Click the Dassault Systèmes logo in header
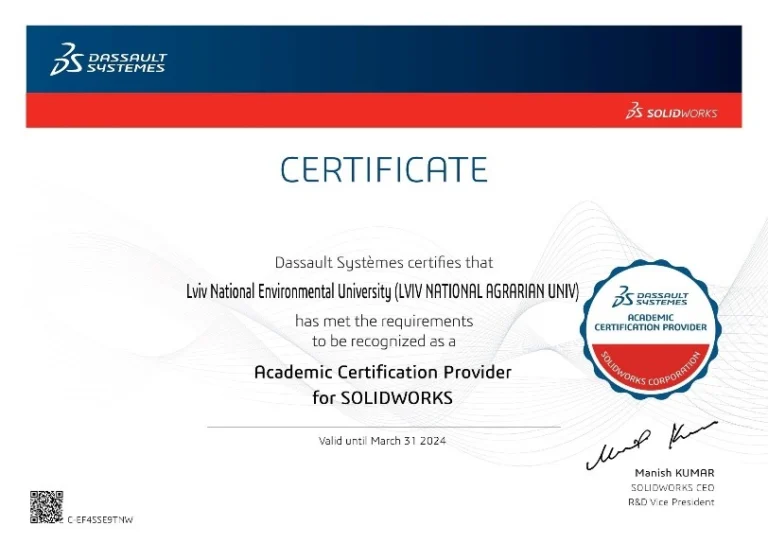Screen dimensions: 768x543 pos(108,59)
